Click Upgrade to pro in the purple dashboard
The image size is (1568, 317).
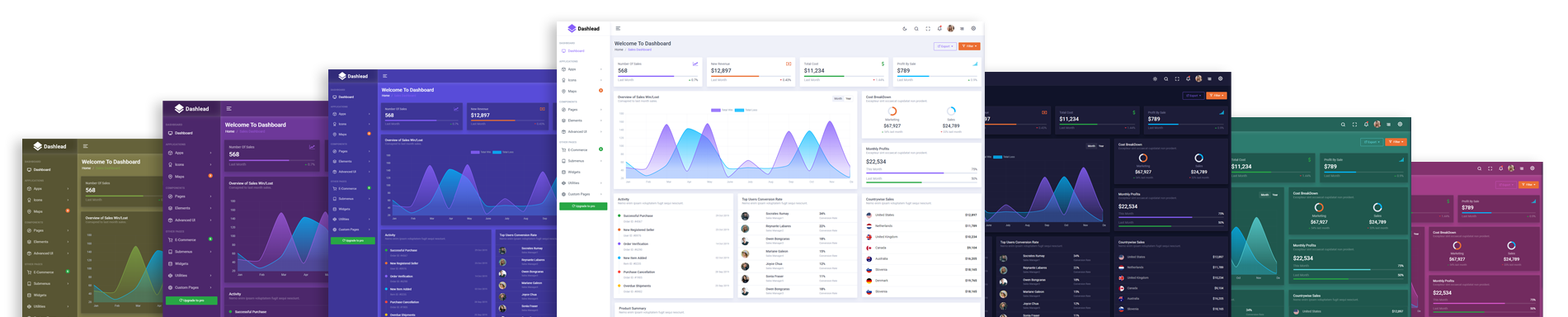(x=191, y=300)
